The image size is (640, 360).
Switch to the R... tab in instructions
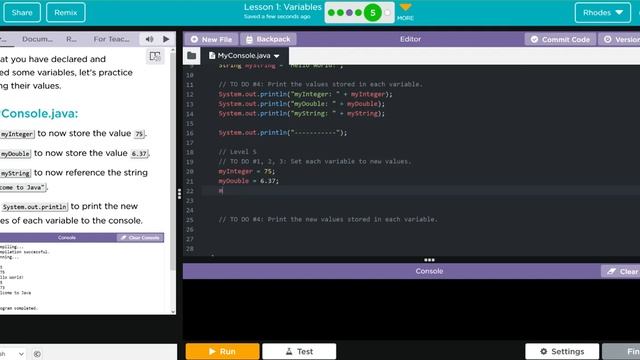pos(71,39)
